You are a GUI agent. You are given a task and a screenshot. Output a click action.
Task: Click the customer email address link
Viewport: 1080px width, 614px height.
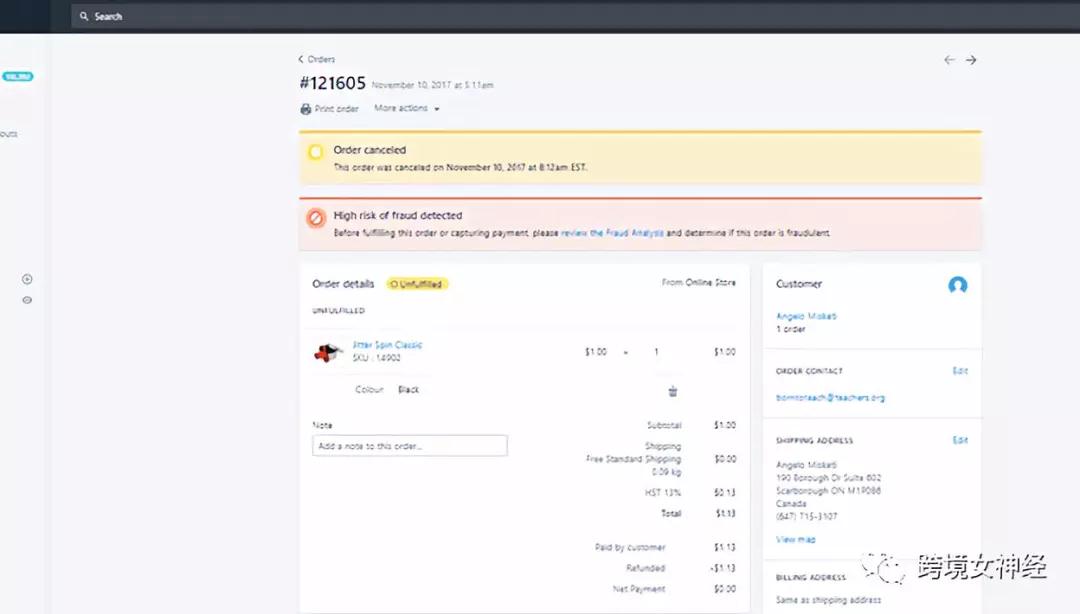coord(830,398)
